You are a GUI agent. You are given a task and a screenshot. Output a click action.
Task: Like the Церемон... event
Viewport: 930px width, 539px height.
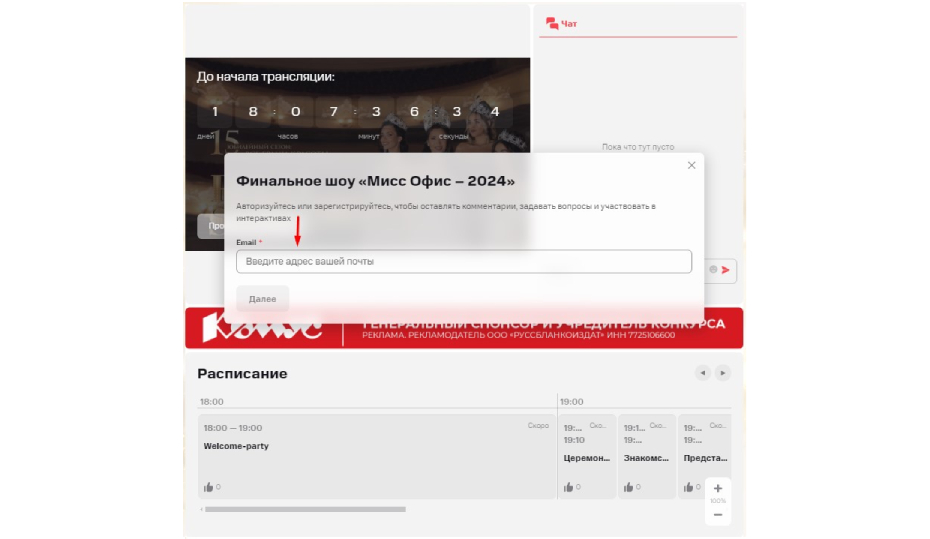[x=568, y=487]
